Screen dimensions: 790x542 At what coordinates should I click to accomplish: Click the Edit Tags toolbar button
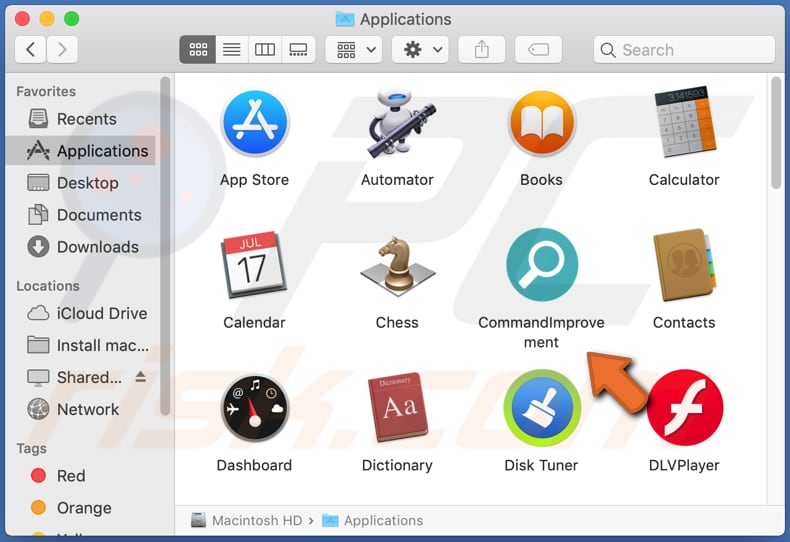[x=538, y=49]
